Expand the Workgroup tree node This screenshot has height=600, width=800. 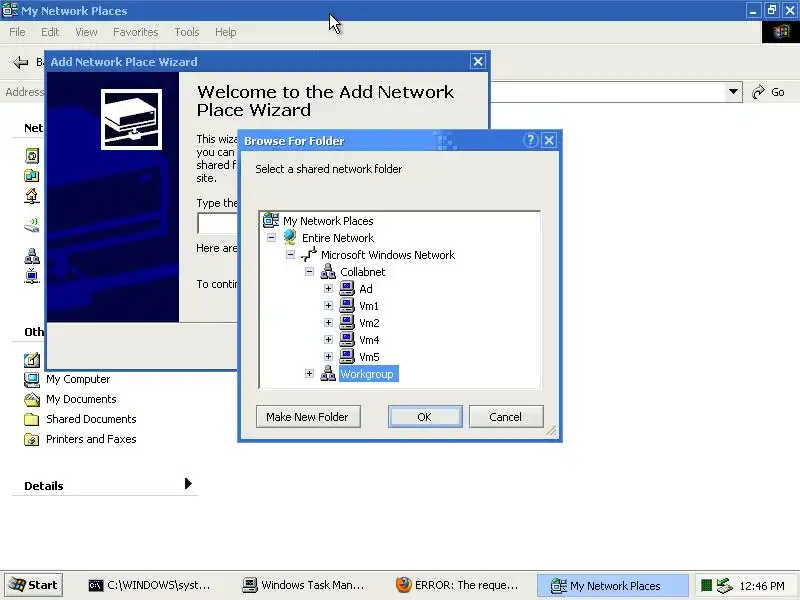[309, 373]
